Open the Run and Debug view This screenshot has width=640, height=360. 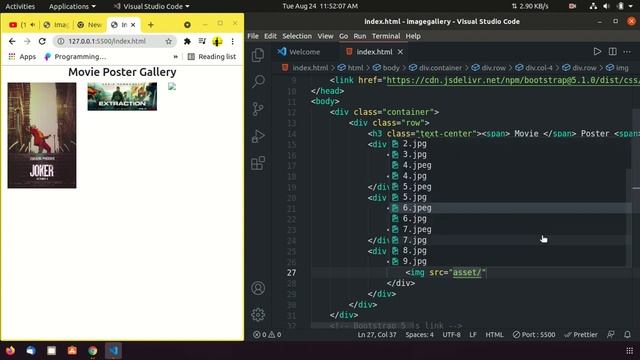[x=258, y=136]
